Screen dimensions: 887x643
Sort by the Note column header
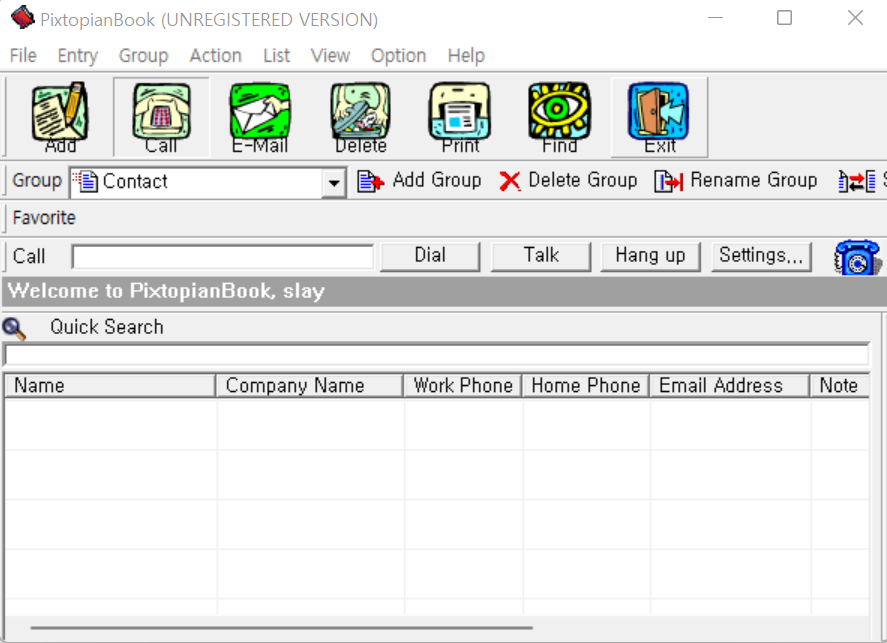[839, 386]
